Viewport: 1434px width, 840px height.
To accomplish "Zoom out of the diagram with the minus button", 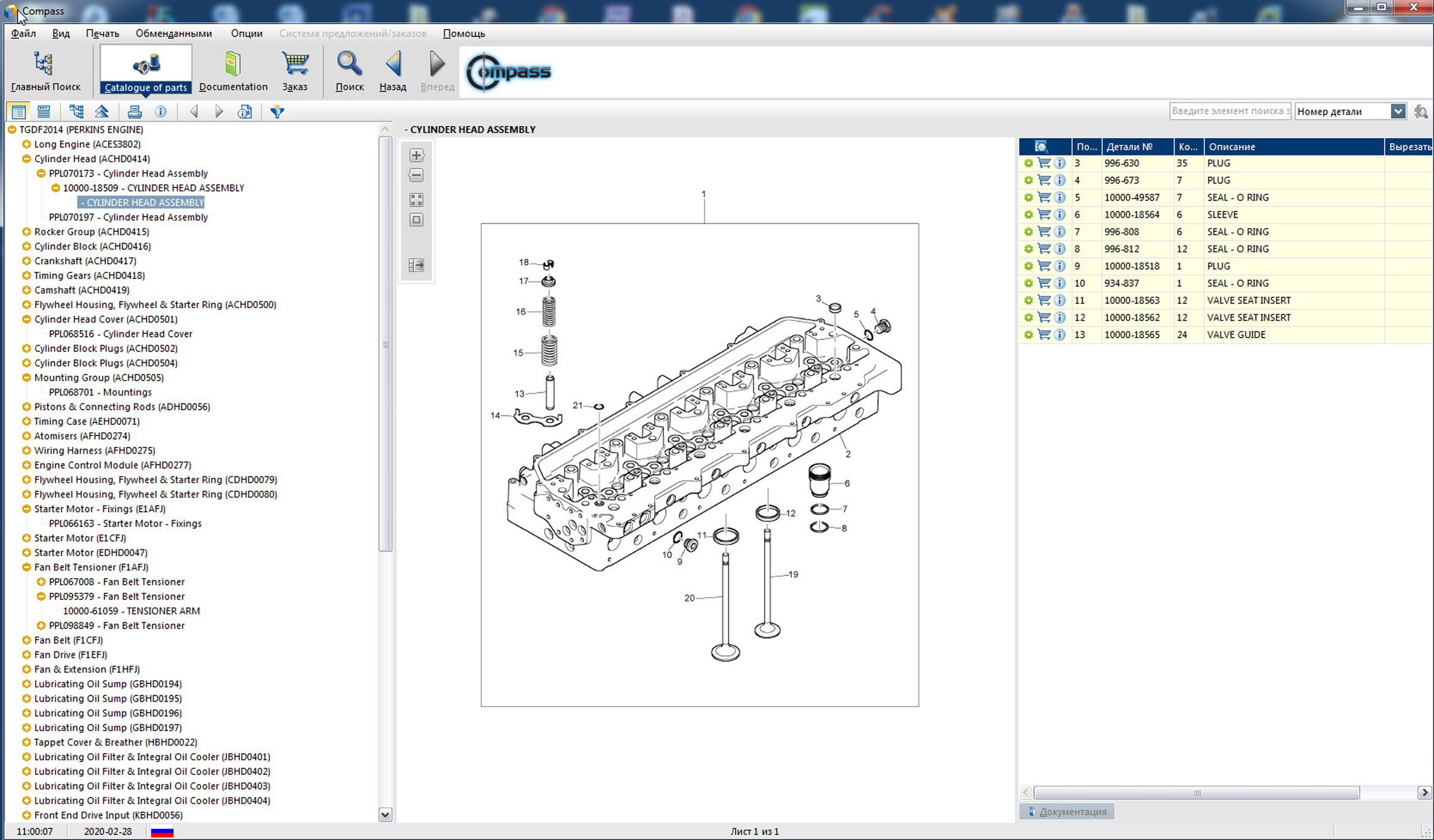I will 416,175.
